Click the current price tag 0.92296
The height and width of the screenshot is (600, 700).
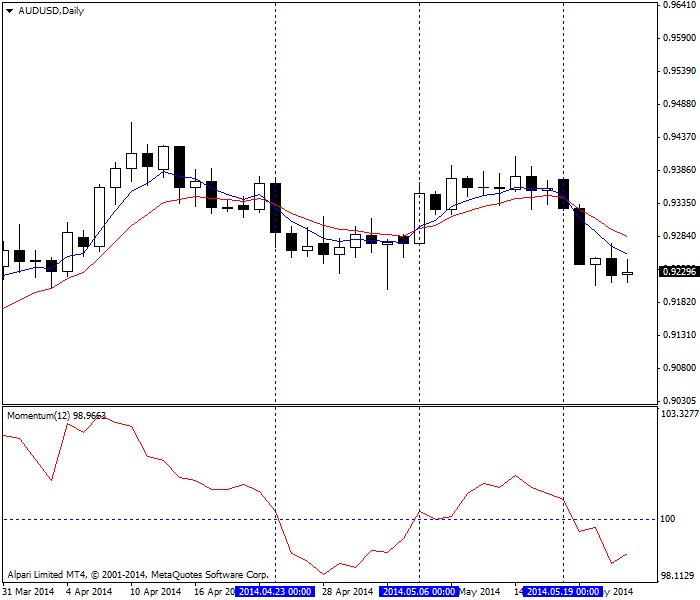(x=678, y=271)
